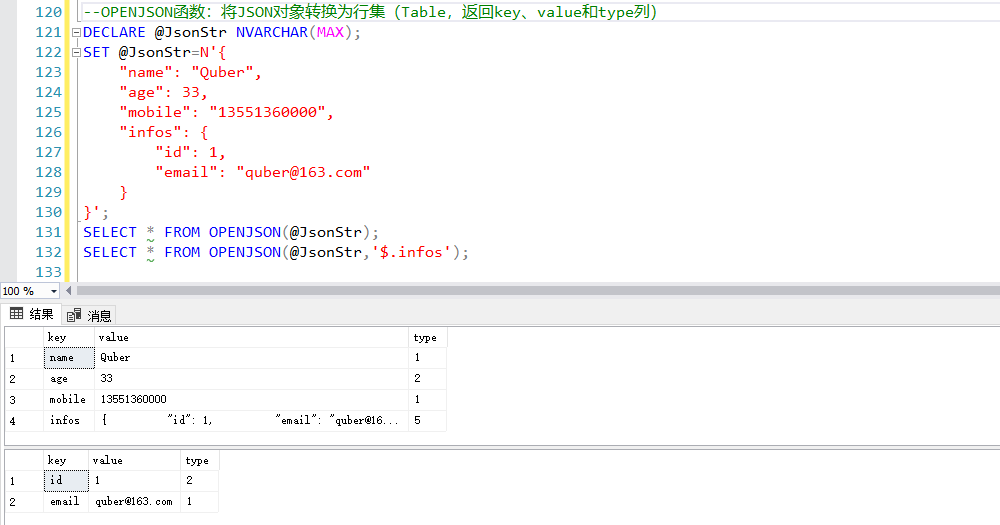Collapse the DECLARE block at line 121

[77, 33]
